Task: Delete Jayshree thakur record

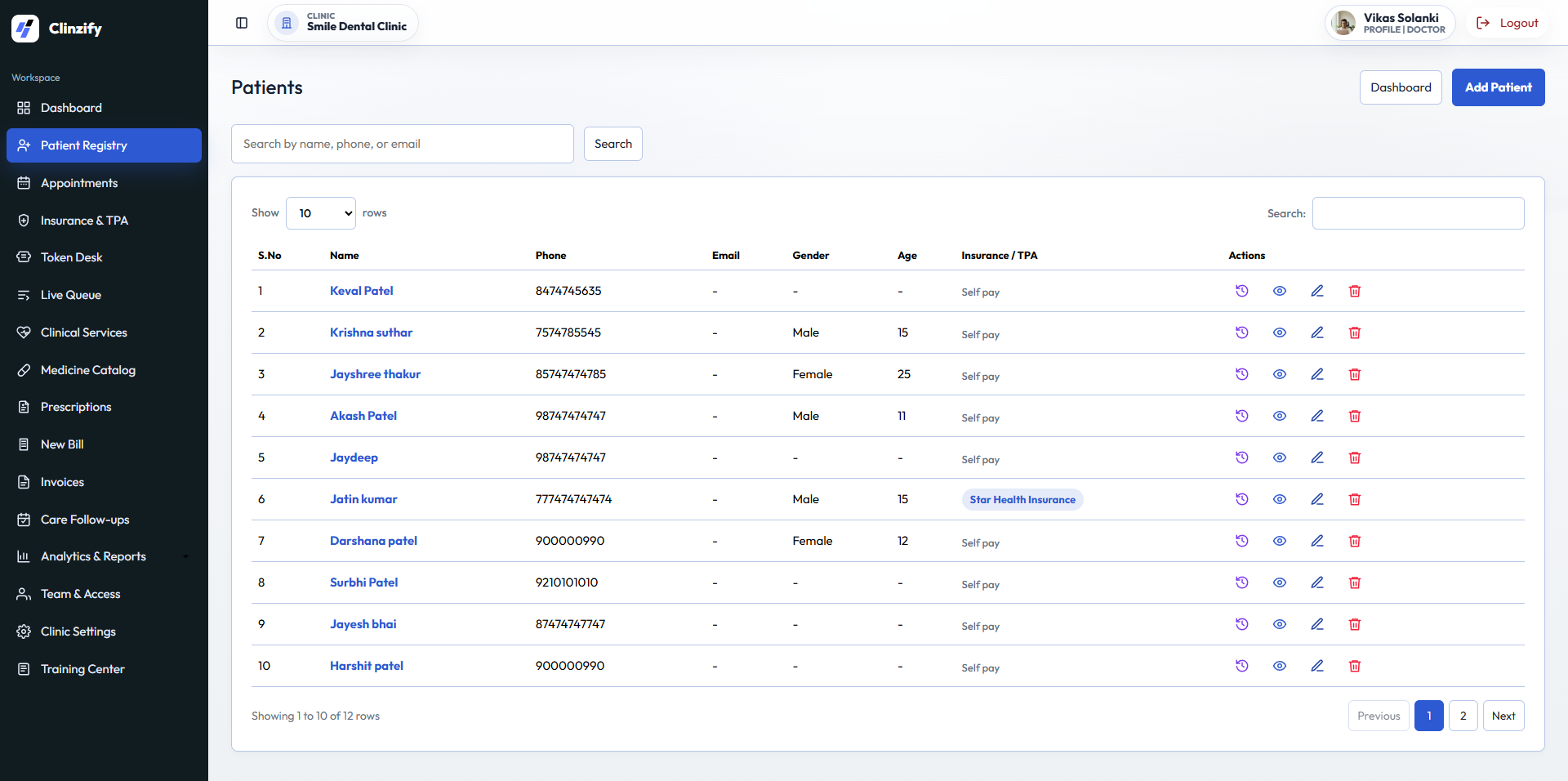Action: [x=1354, y=374]
